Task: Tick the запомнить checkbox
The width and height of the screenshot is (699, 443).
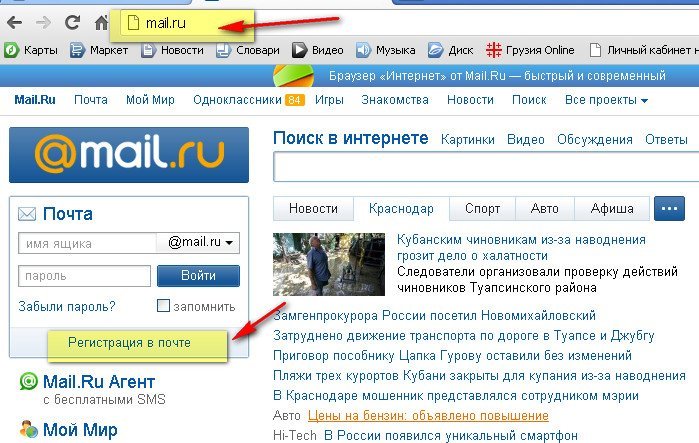Action: (163, 306)
